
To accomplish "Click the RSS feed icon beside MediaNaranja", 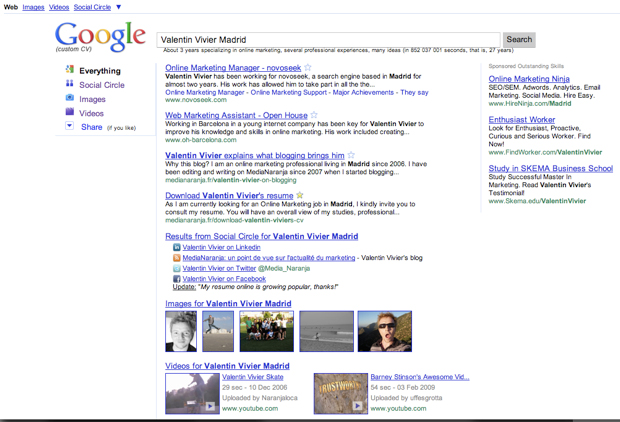I will point(177,258).
